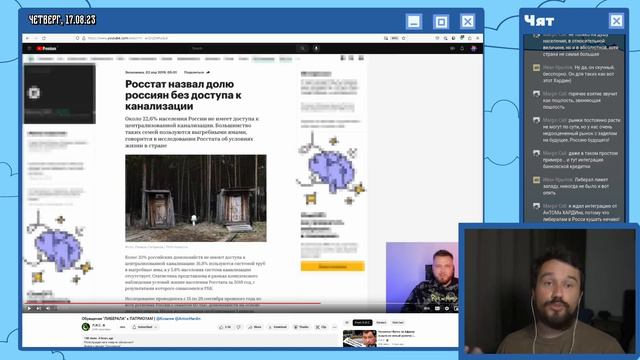Open the account avatar menu
Image resolution: width=640 pixels, height=360 pixels.
[473, 48]
